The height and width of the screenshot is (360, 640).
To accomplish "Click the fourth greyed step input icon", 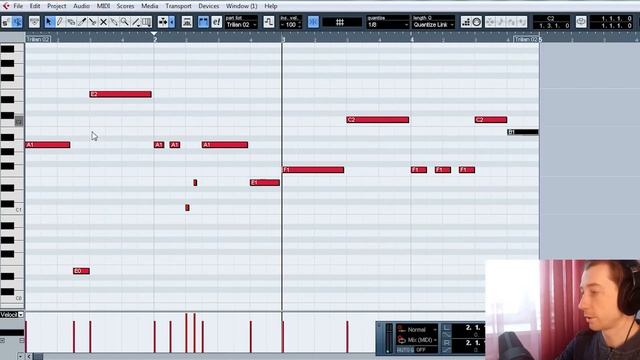I will [x=522, y=22].
